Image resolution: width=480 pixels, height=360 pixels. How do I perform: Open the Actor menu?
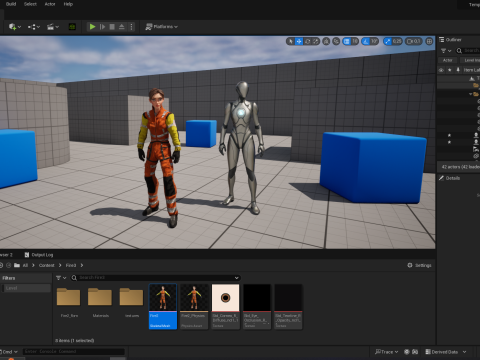click(x=50, y=4)
